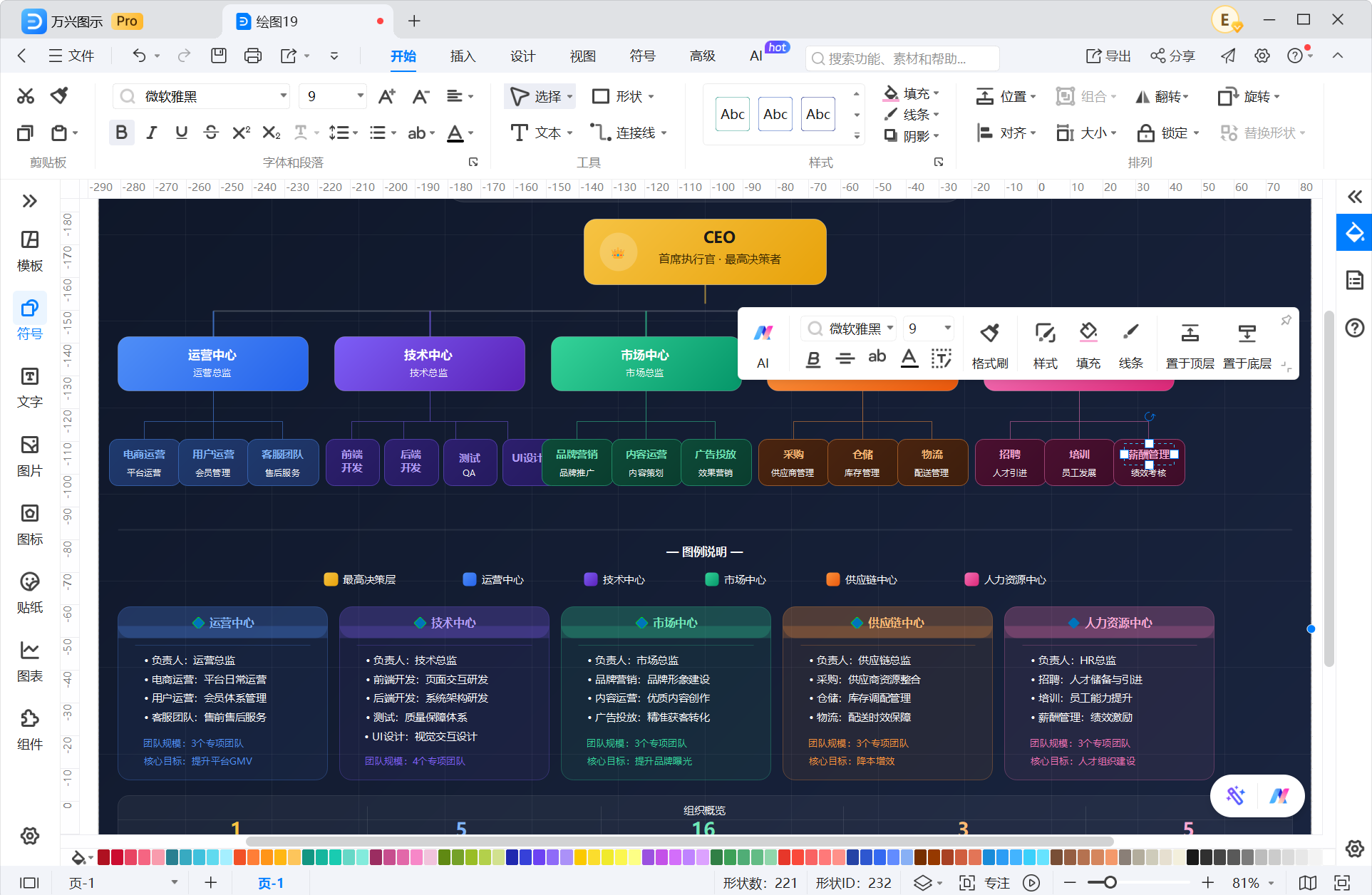Toggle strikethrough in the ribbon

(x=211, y=133)
